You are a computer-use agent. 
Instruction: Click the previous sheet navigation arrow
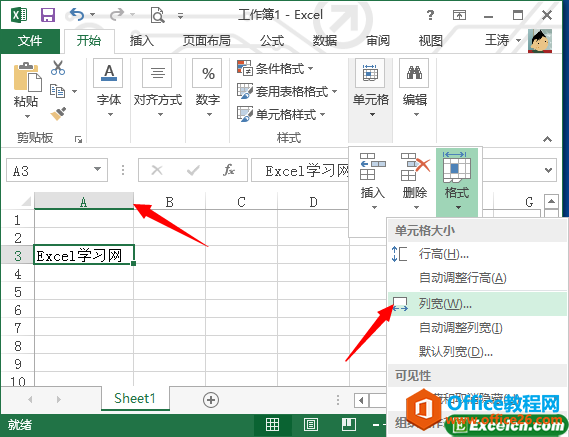pyautogui.click(x=30, y=400)
